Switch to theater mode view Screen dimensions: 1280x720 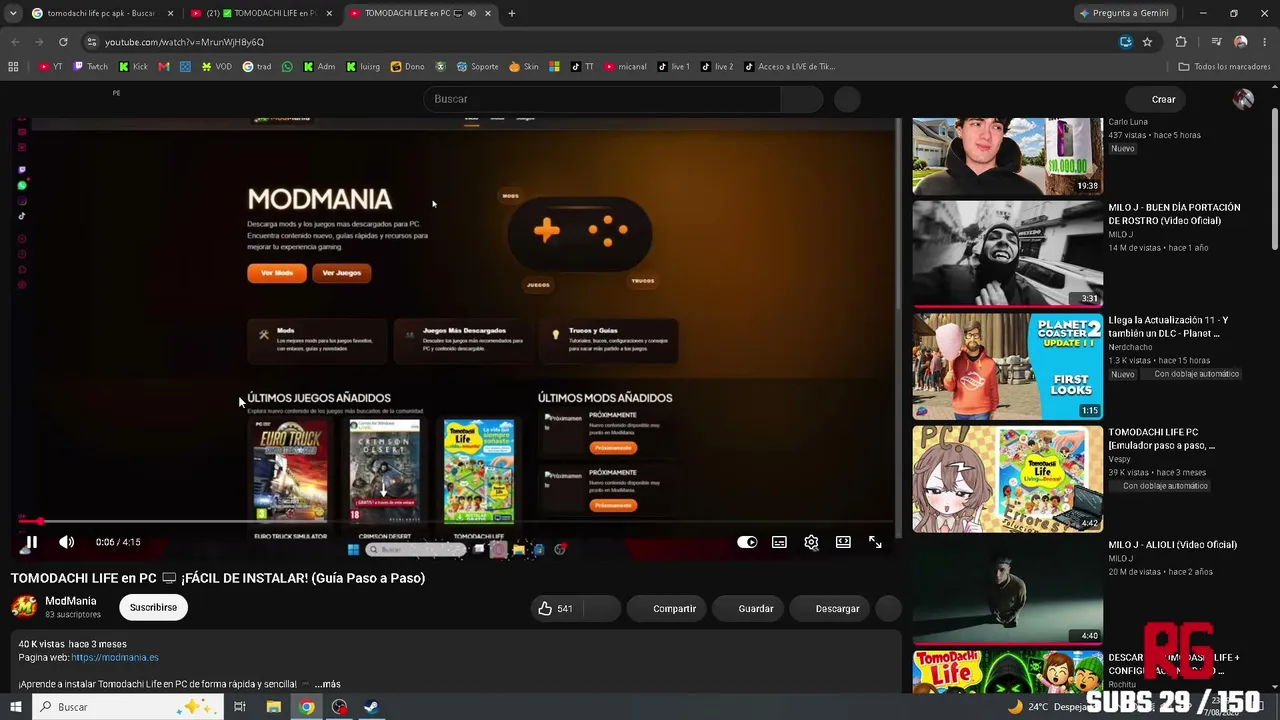point(843,542)
